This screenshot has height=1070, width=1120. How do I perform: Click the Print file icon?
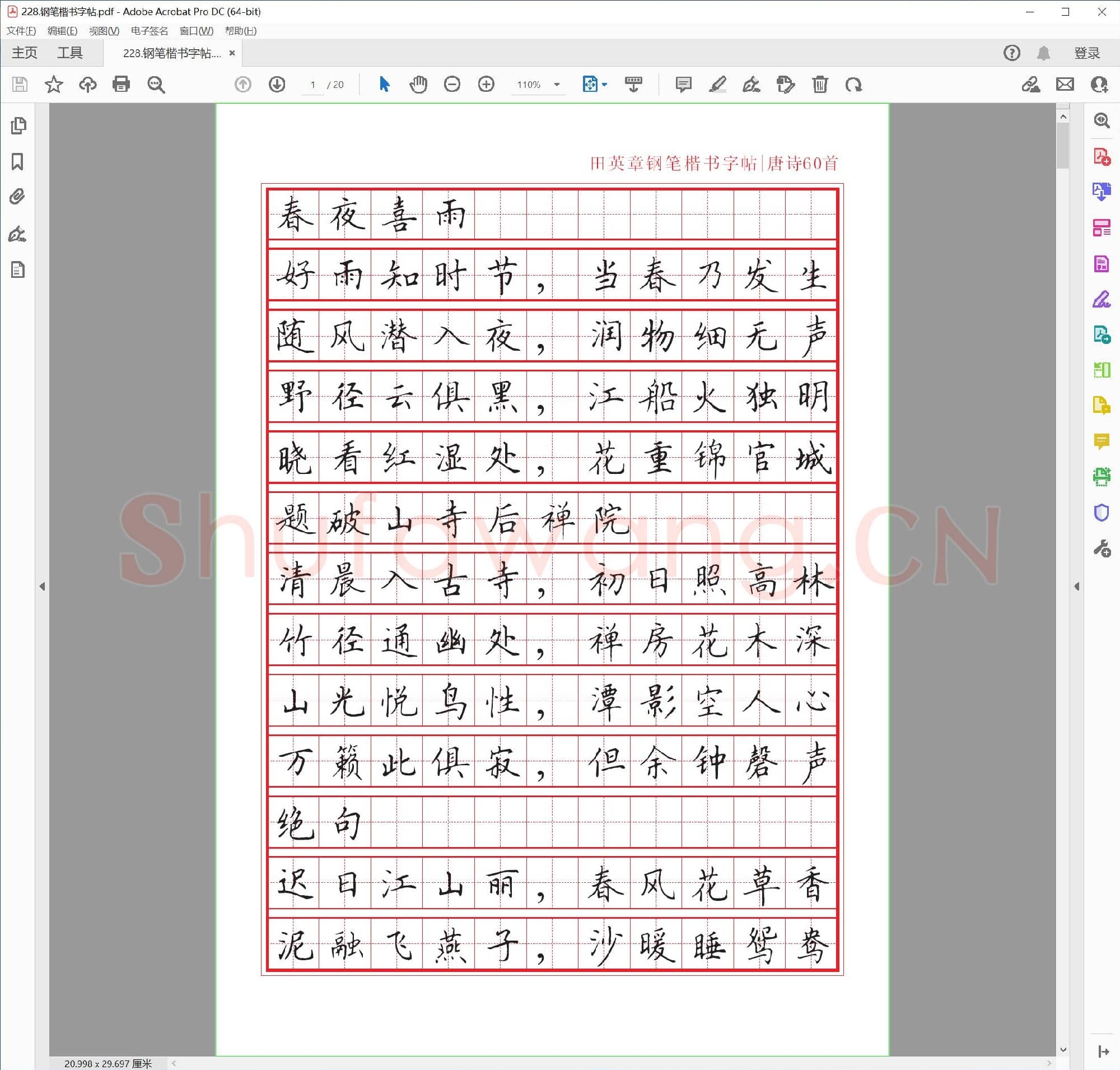(121, 85)
